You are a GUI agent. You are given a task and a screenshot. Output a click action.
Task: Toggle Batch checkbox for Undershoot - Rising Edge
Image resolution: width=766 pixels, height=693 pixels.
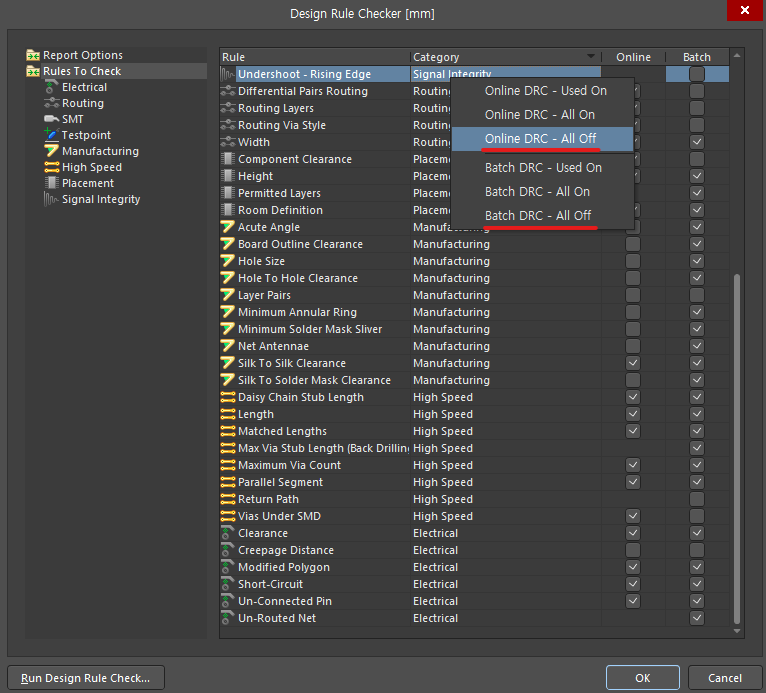click(x=697, y=74)
